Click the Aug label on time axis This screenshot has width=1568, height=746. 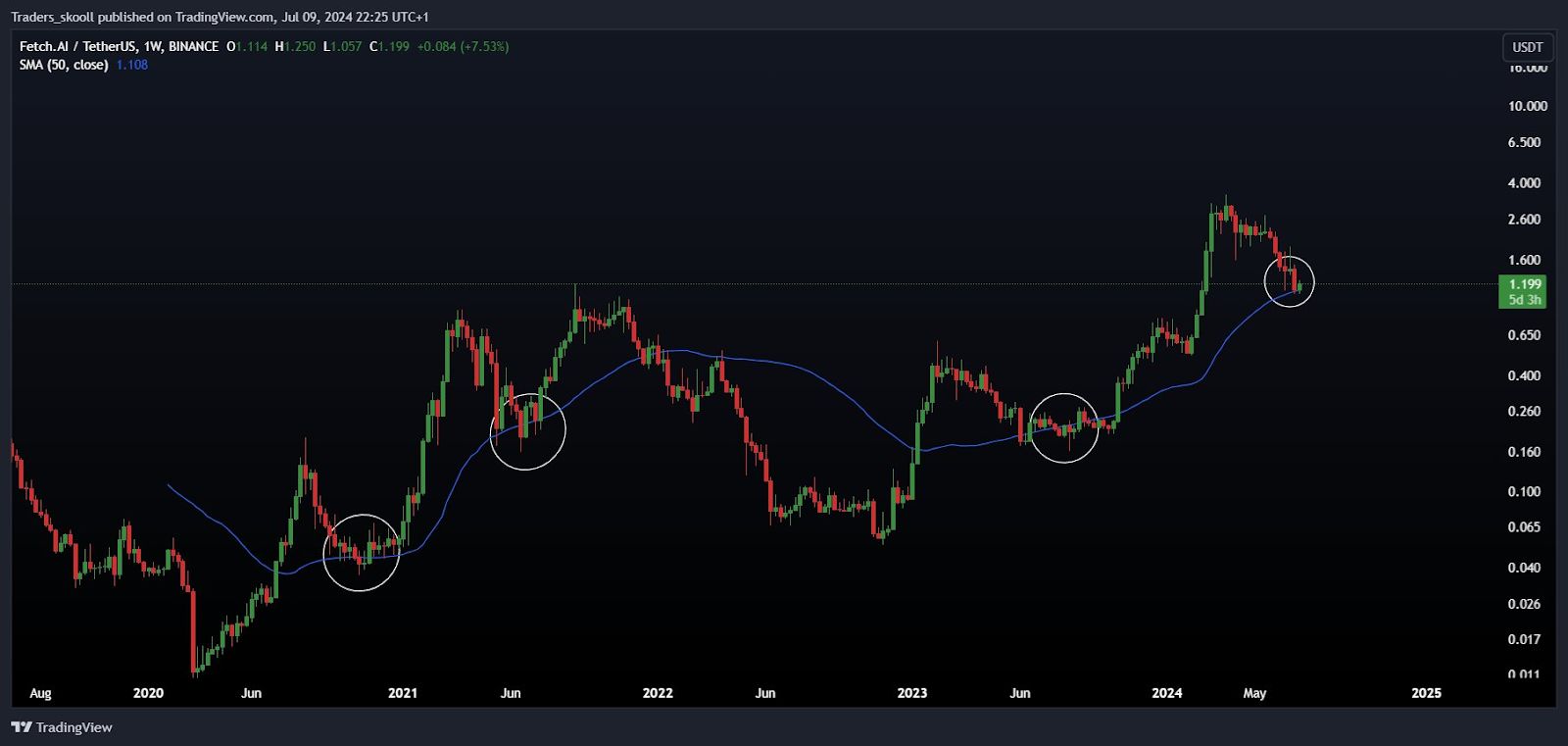click(40, 693)
